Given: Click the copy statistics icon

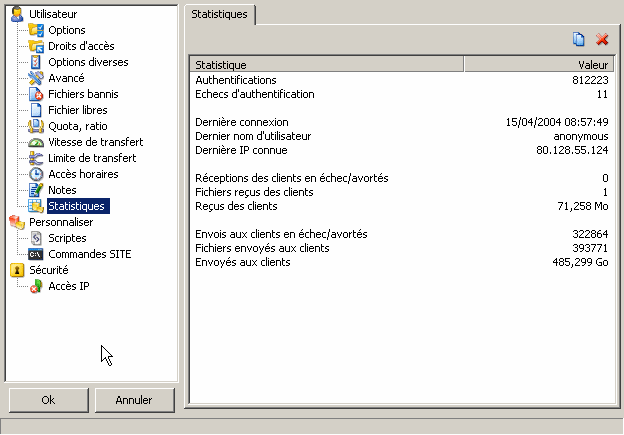Looking at the screenshot, I should pos(579,39).
